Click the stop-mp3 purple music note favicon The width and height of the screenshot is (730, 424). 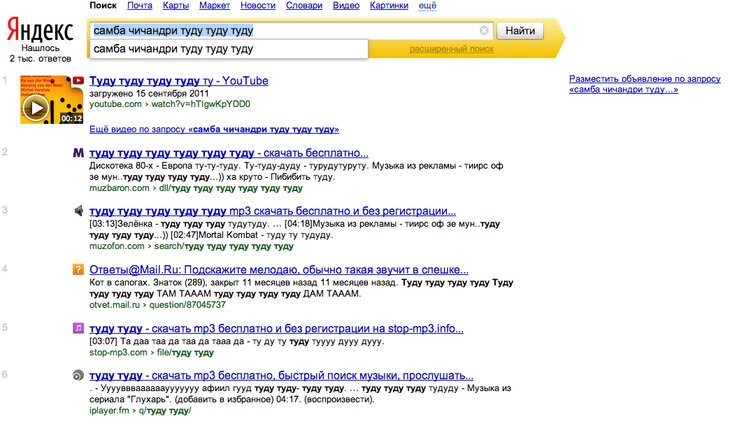(x=78, y=327)
